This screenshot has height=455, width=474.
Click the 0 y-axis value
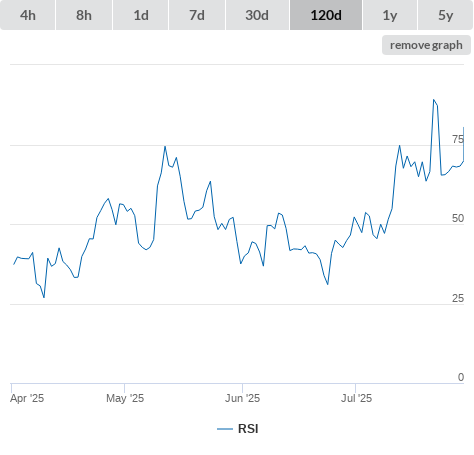pyautogui.click(x=461, y=377)
